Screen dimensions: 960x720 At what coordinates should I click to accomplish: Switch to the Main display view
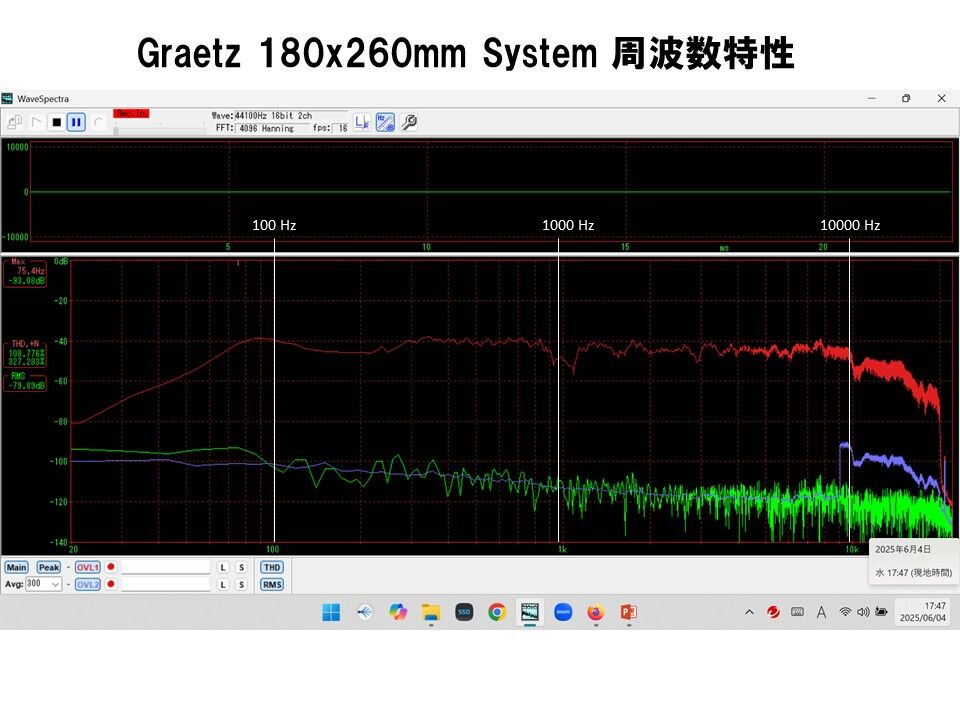[x=17, y=567]
